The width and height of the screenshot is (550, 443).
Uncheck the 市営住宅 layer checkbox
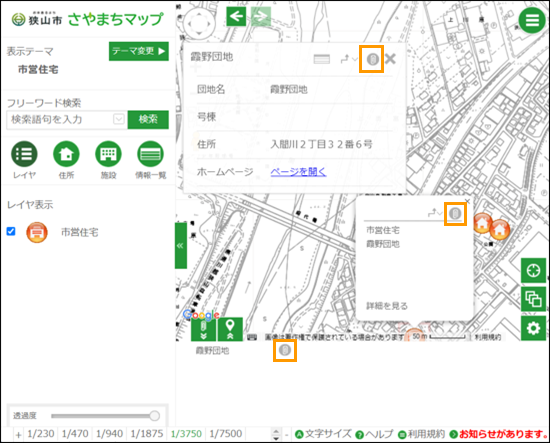11,231
